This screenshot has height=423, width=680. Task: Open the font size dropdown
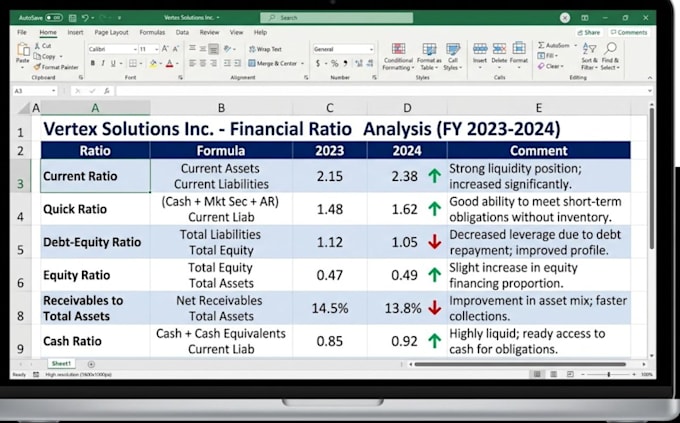coord(156,49)
